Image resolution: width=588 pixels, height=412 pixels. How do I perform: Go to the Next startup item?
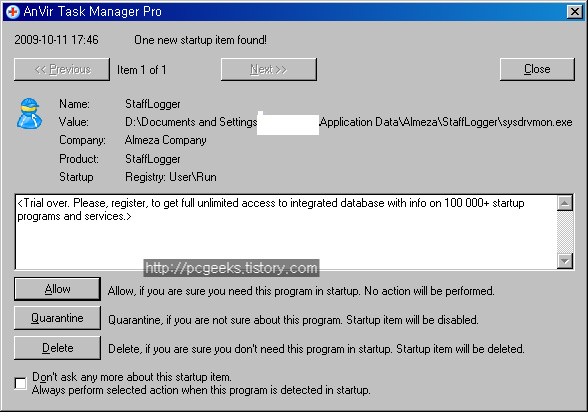click(268, 69)
